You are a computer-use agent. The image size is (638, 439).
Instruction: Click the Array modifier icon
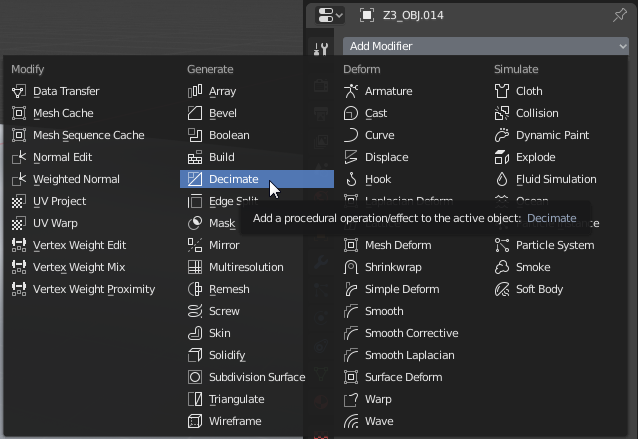(x=196, y=91)
